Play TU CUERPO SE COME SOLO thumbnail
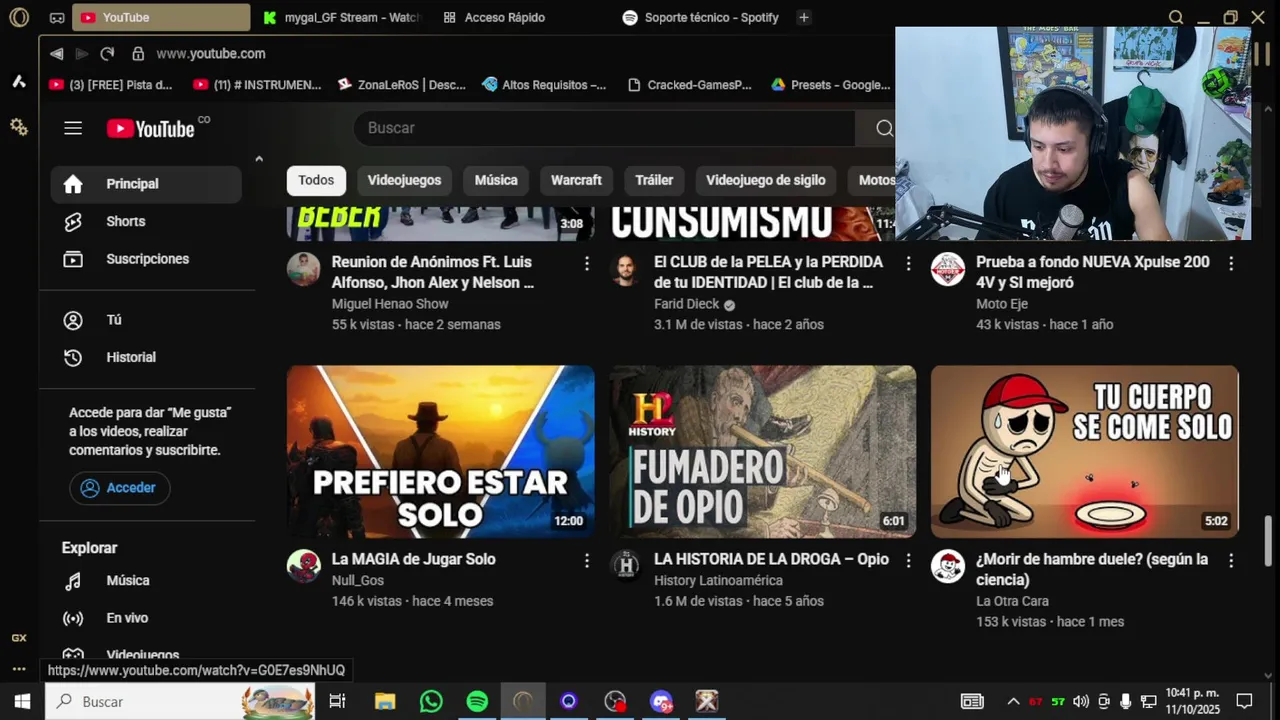This screenshot has width=1280, height=720. (x=1085, y=452)
